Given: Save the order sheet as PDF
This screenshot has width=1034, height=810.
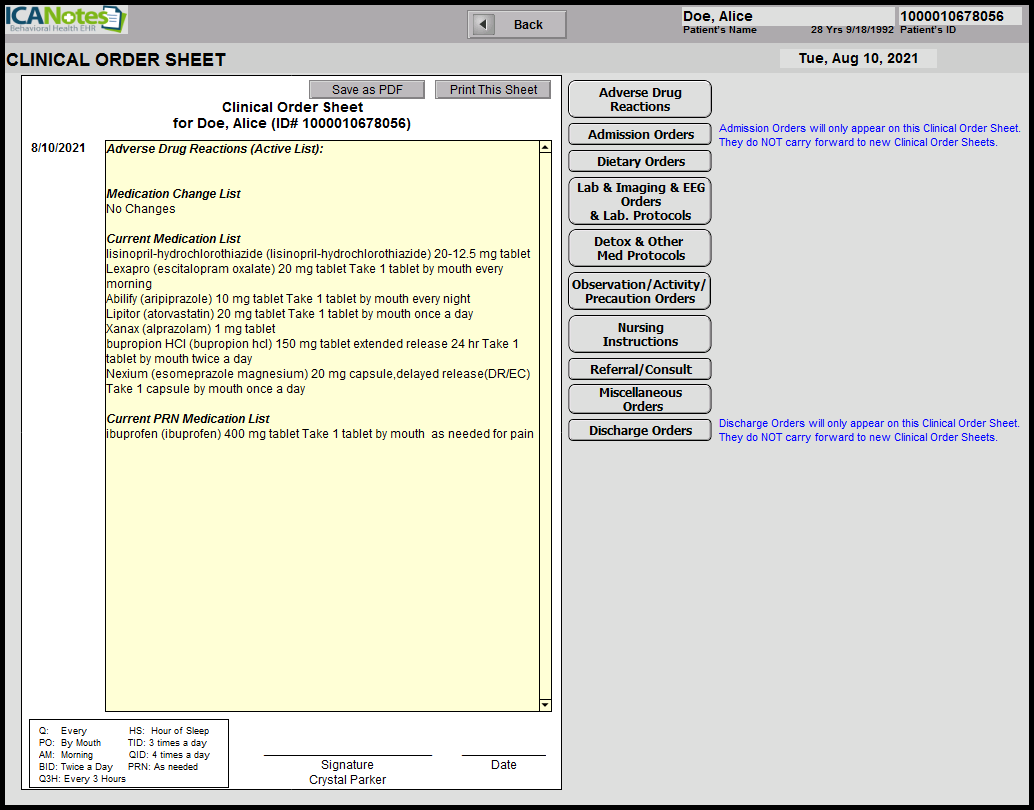Looking at the screenshot, I should pyautogui.click(x=367, y=90).
